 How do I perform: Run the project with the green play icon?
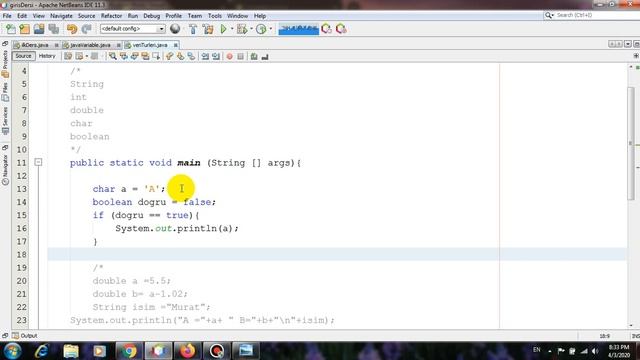223,29
